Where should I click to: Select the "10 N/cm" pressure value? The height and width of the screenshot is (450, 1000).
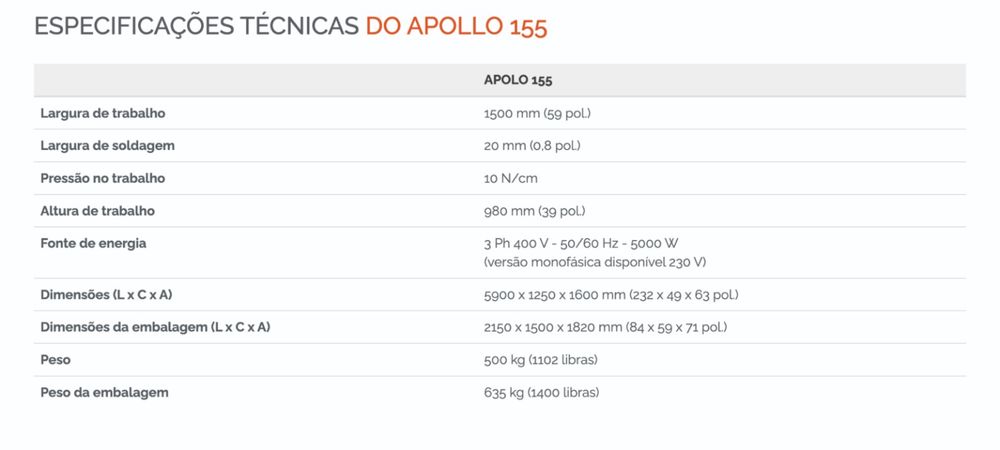click(x=510, y=178)
